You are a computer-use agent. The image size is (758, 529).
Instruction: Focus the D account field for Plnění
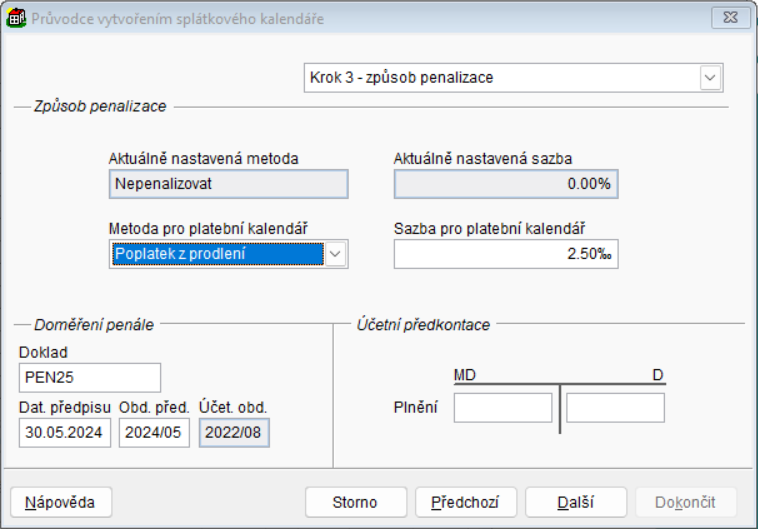coord(616,408)
